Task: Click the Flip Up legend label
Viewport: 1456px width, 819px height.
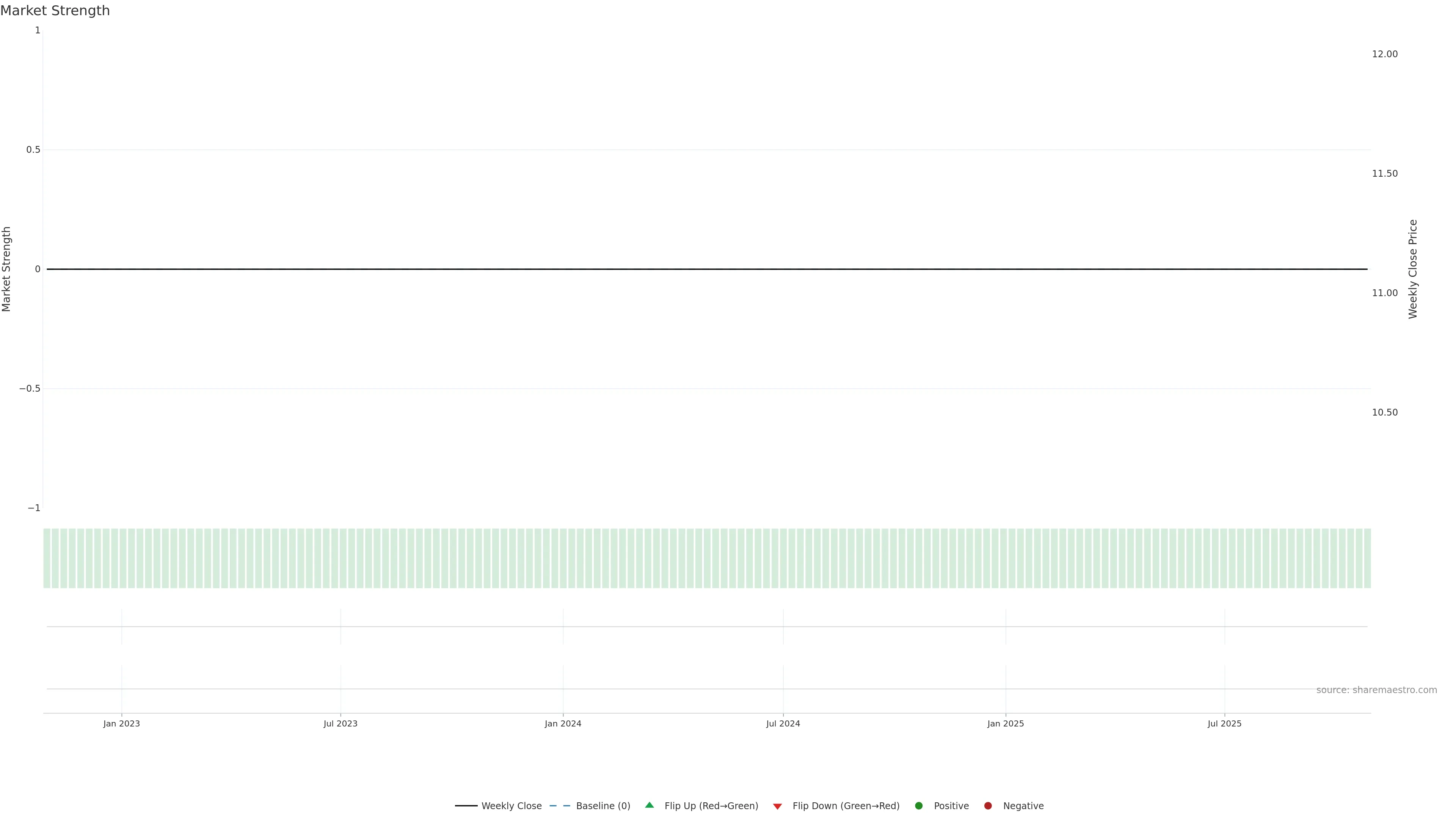Action: point(711,806)
